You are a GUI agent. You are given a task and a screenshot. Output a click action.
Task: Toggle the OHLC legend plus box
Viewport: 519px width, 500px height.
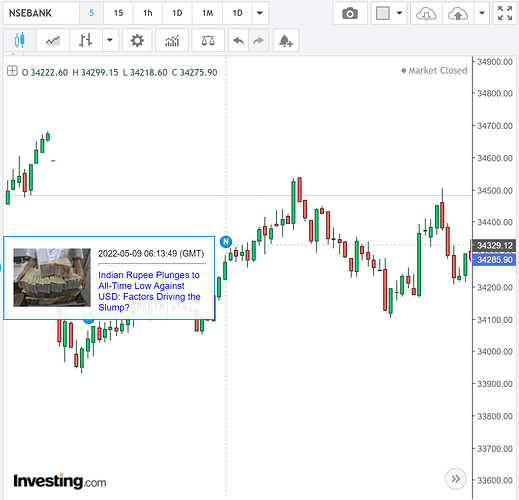click(x=12, y=71)
